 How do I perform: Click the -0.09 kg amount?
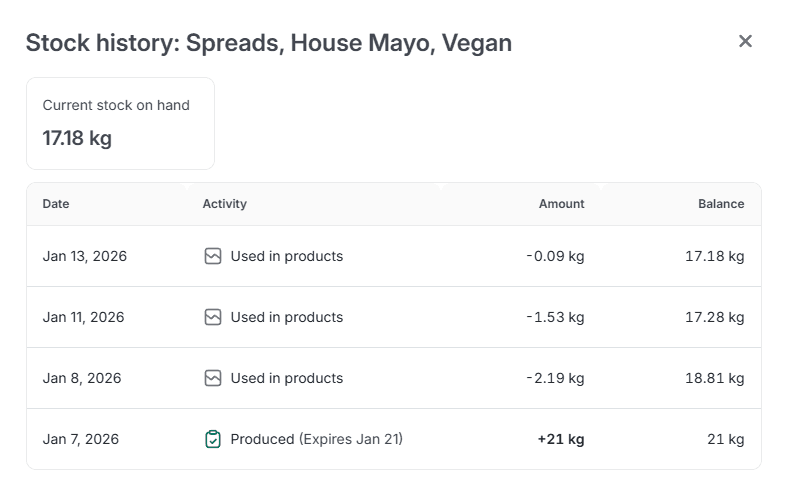(x=555, y=256)
